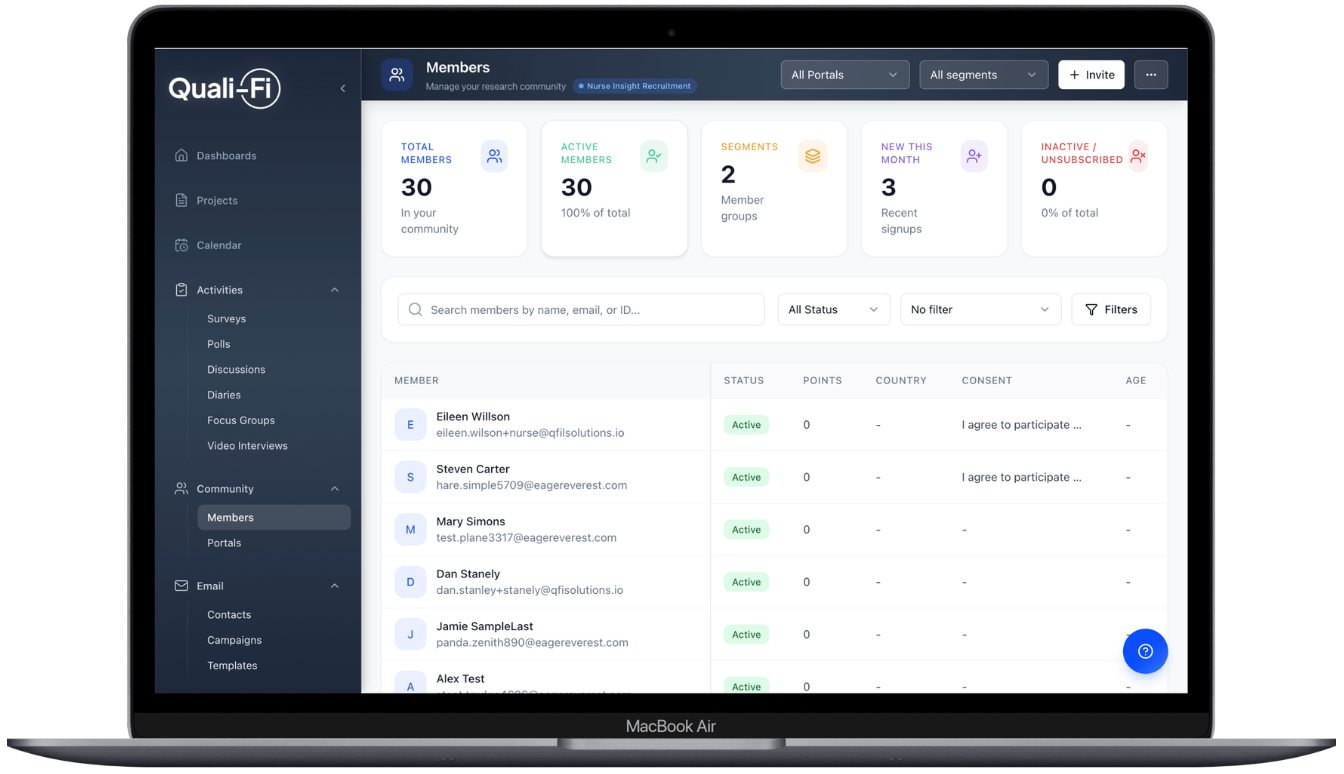Open Discussions under Activities
This screenshot has height=774, width=1344.
coord(236,370)
